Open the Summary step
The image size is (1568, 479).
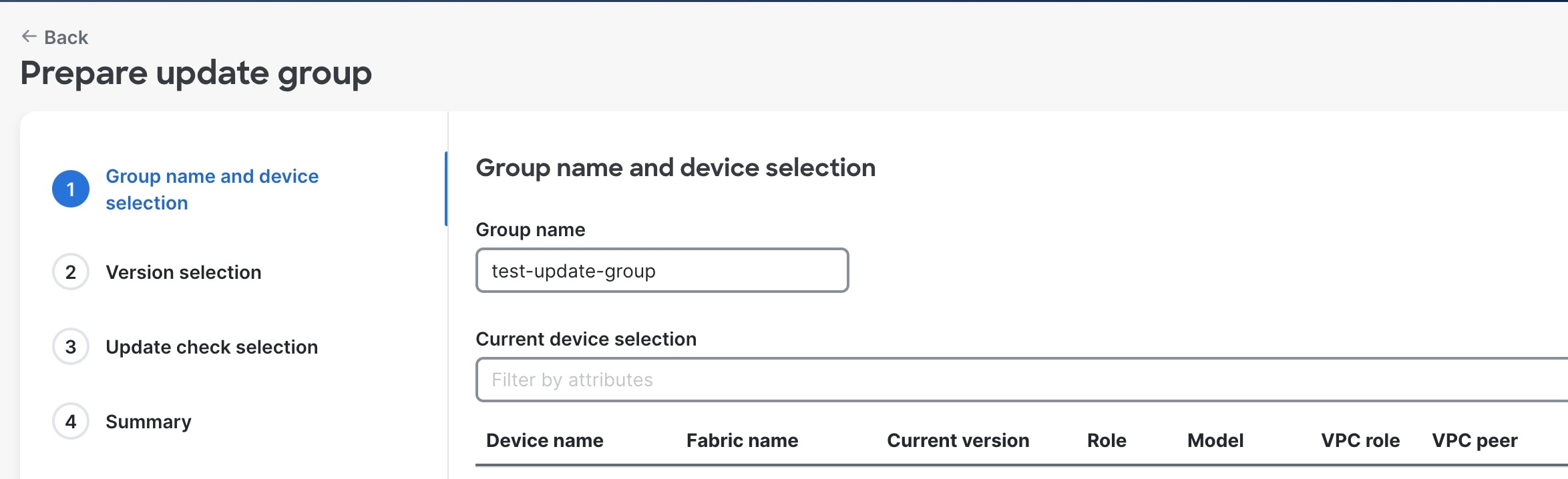point(148,422)
